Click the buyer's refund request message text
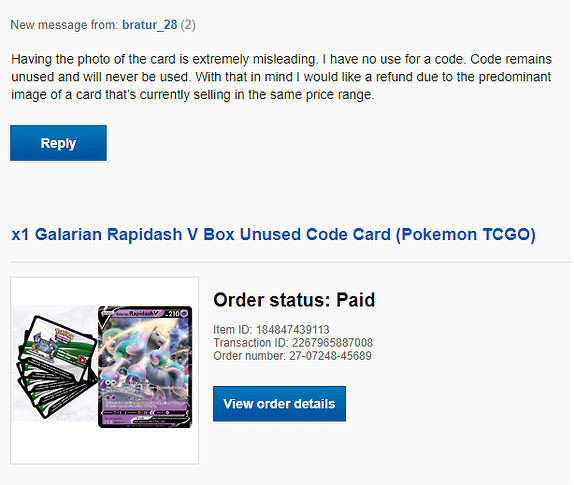The height and width of the screenshot is (485, 574). (x=281, y=77)
